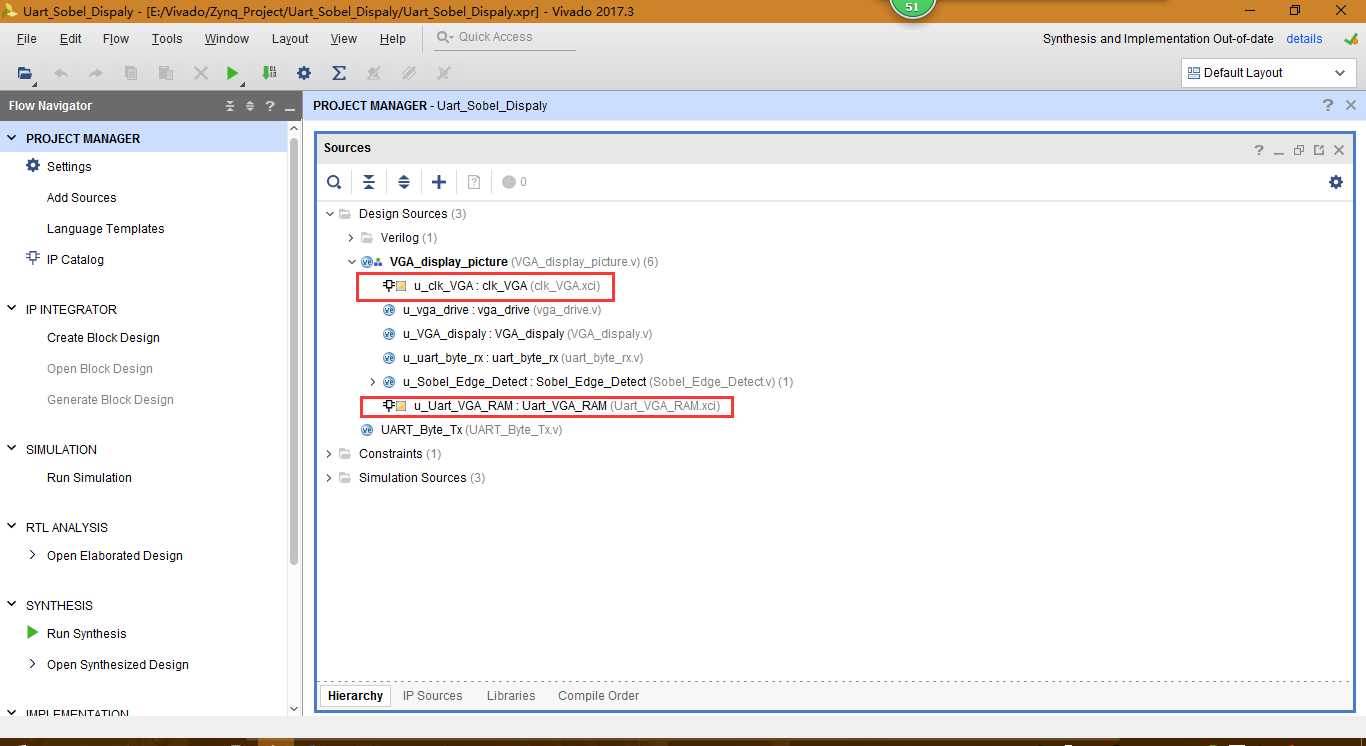1366x746 pixels.
Task: Open Flow Navigator help question mark
Action: [x=270, y=106]
